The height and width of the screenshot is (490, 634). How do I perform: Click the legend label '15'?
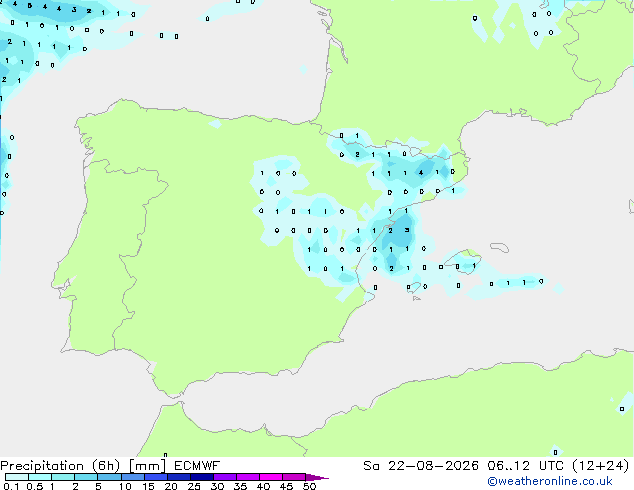(x=148, y=486)
